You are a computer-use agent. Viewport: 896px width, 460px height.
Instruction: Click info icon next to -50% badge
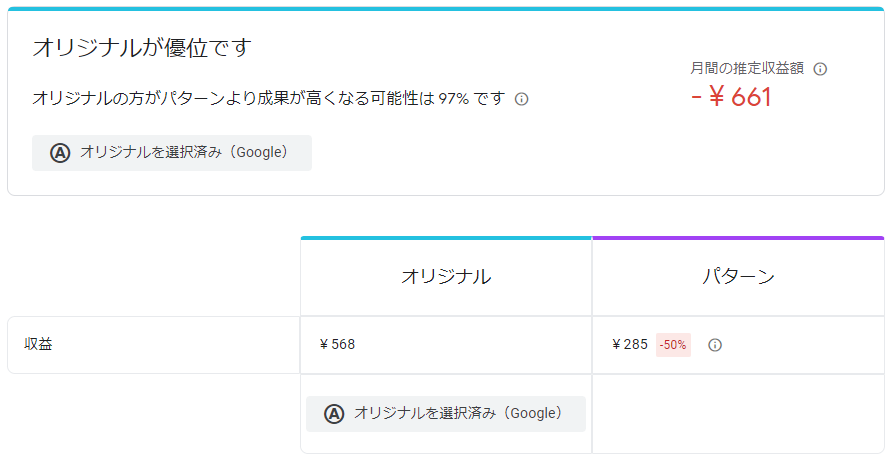pyautogui.click(x=715, y=345)
